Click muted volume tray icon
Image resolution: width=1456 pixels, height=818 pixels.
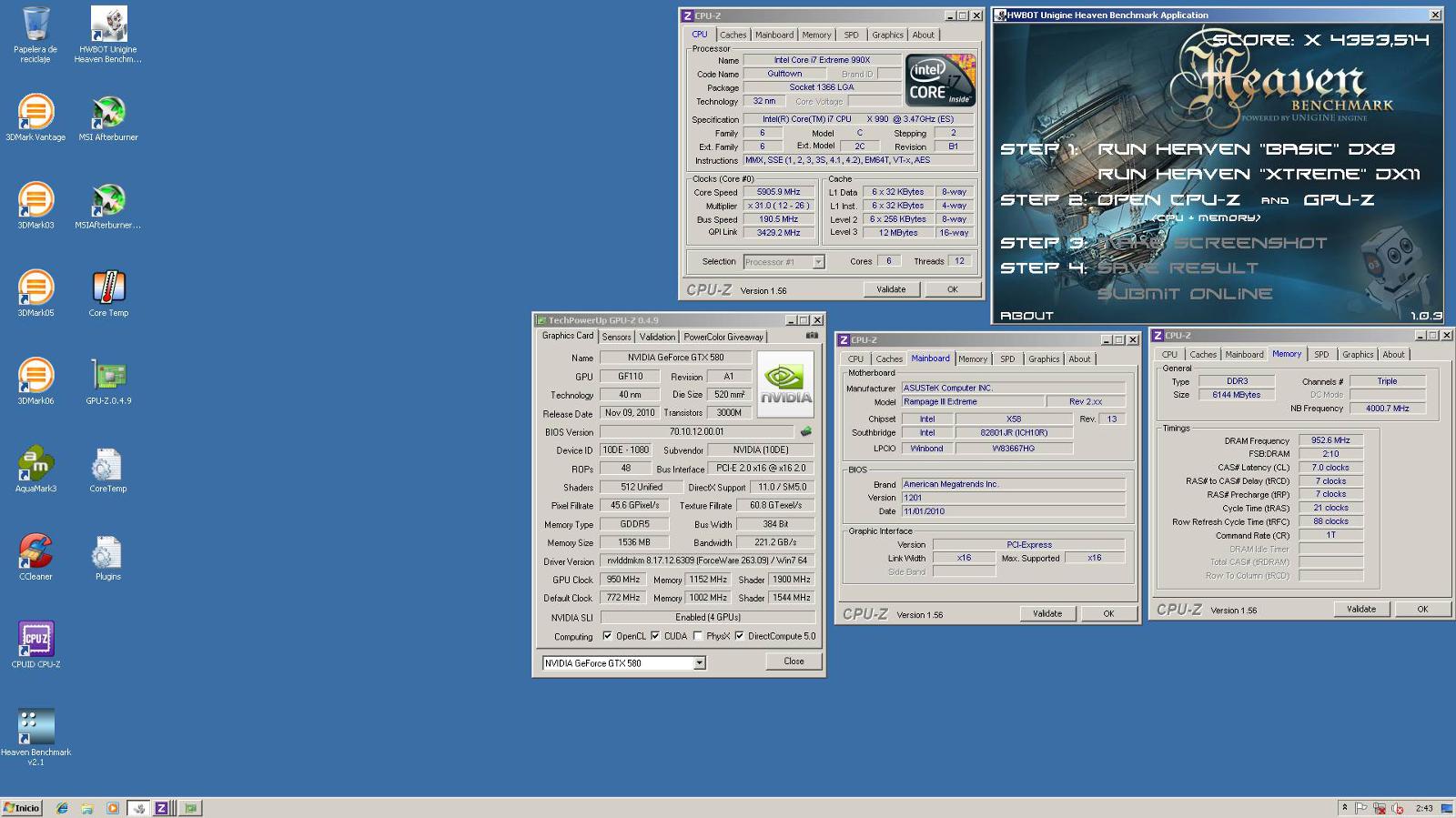[x=1397, y=808]
